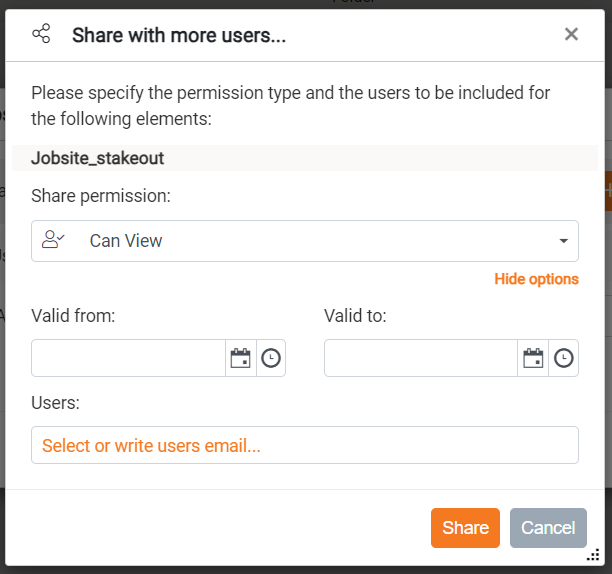Grab the dialog resize handle
This screenshot has height=574, width=612.
tap(593, 555)
